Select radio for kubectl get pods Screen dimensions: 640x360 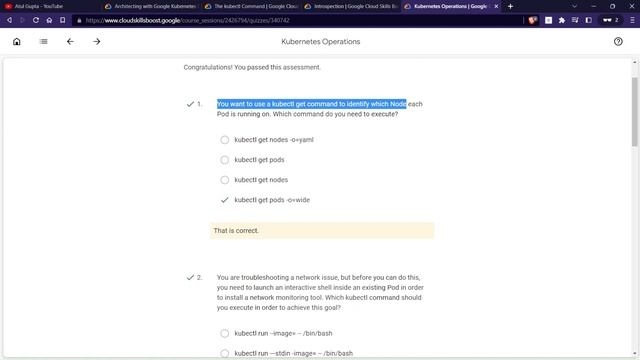(x=224, y=160)
